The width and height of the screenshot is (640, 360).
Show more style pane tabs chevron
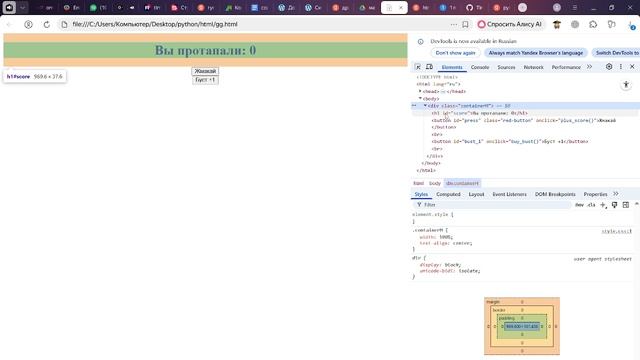click(x=616, y=194)
